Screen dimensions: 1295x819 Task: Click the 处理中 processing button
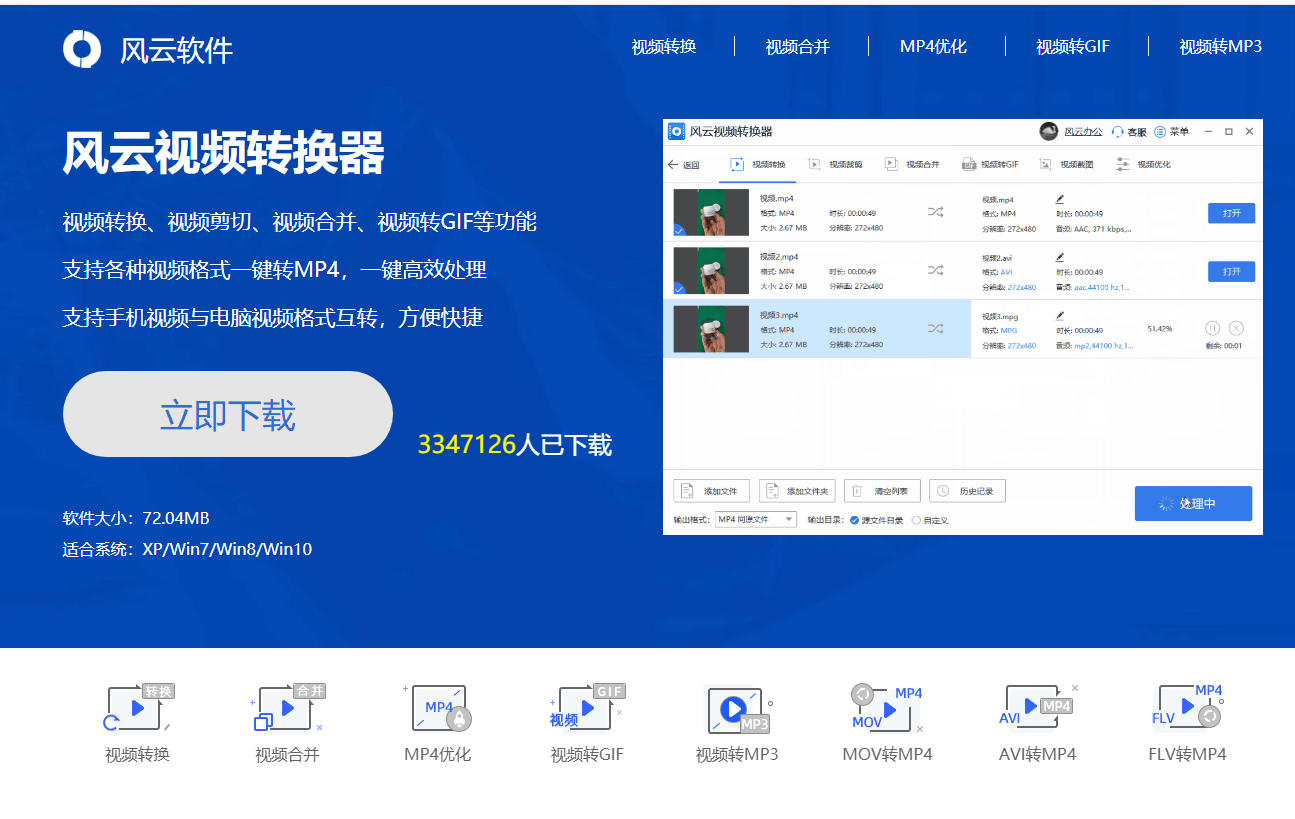point(1193,504)
